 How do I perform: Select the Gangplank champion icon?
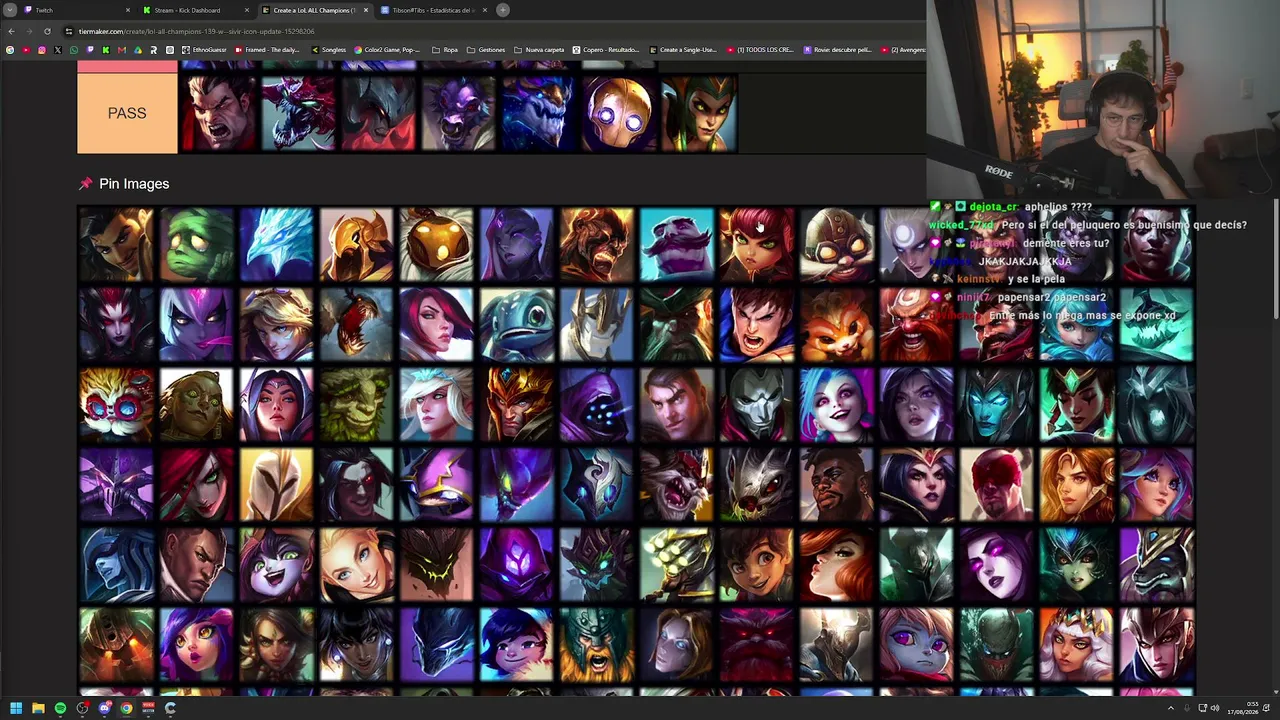point(677,324)
